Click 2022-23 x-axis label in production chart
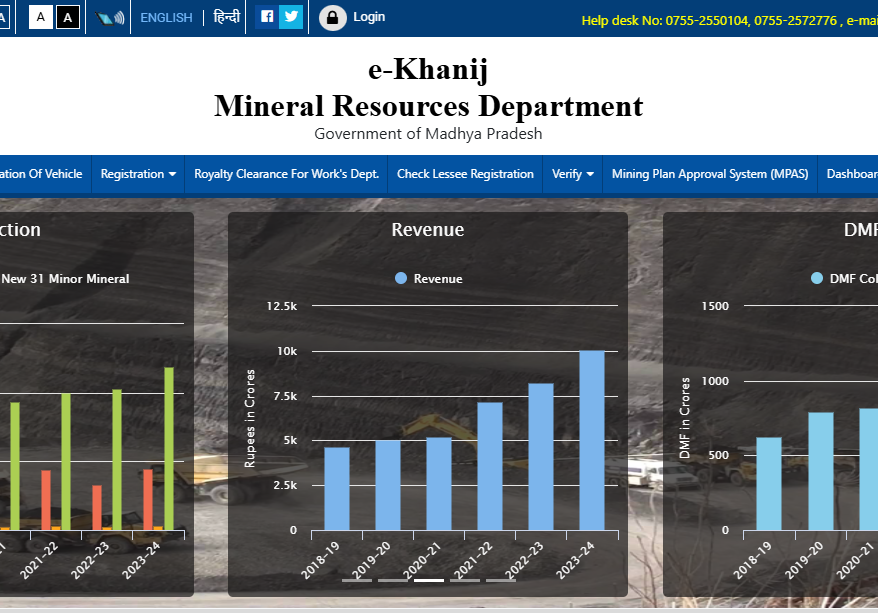The height and width of the screenshot is (613, 878). click(90, 560)
